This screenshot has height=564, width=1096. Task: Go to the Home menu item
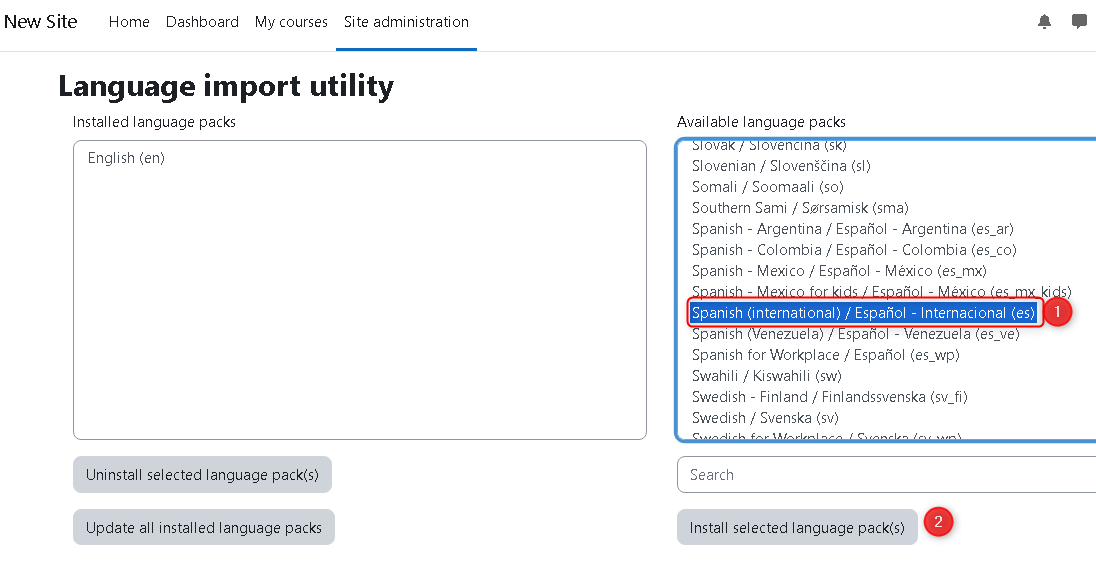[x=129, y=22]
